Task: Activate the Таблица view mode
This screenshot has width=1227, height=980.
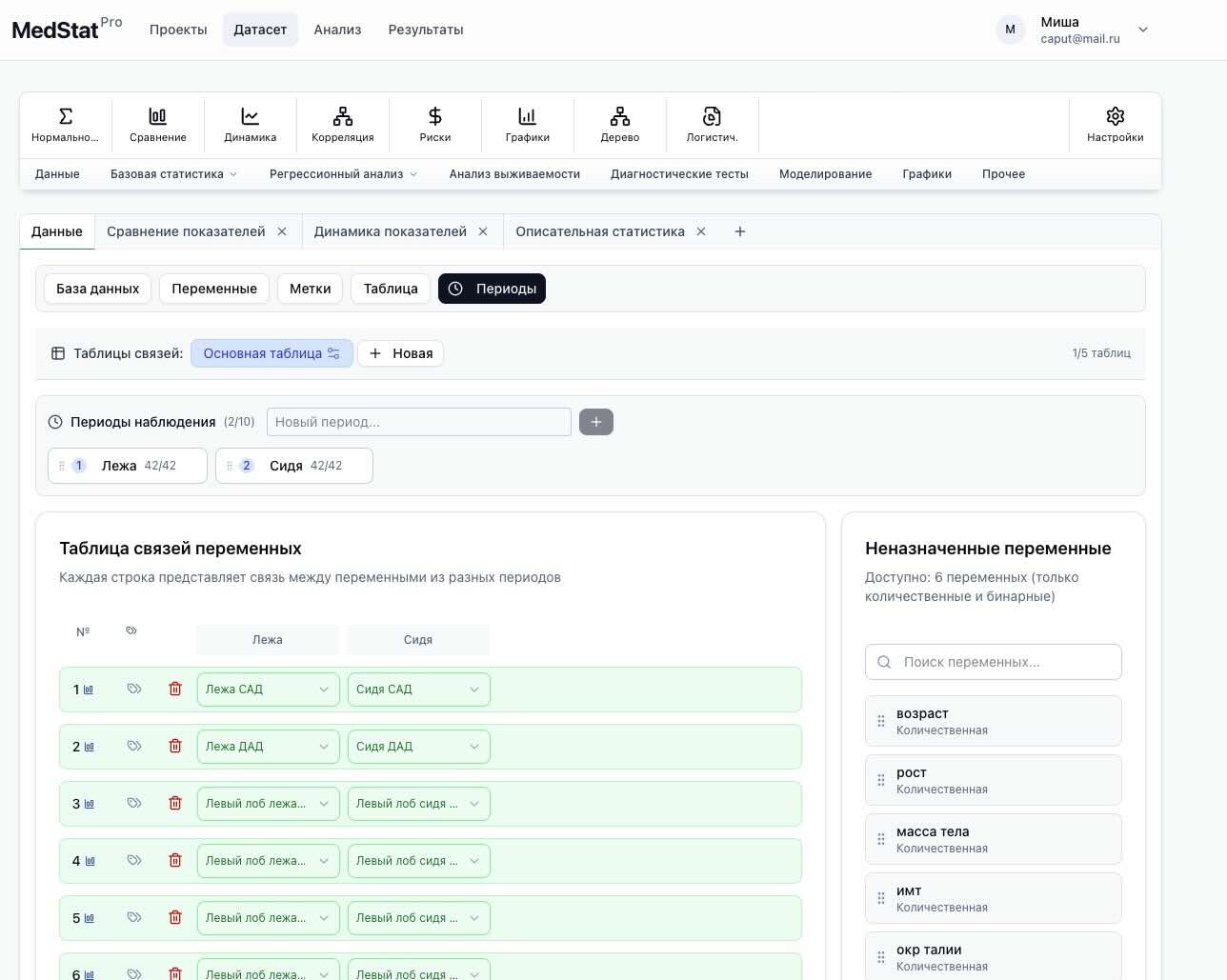Action: point(391,288)
